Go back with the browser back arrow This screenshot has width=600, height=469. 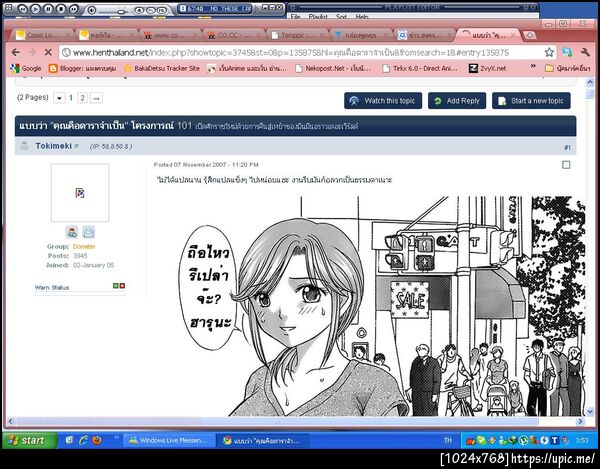[16, 52]
